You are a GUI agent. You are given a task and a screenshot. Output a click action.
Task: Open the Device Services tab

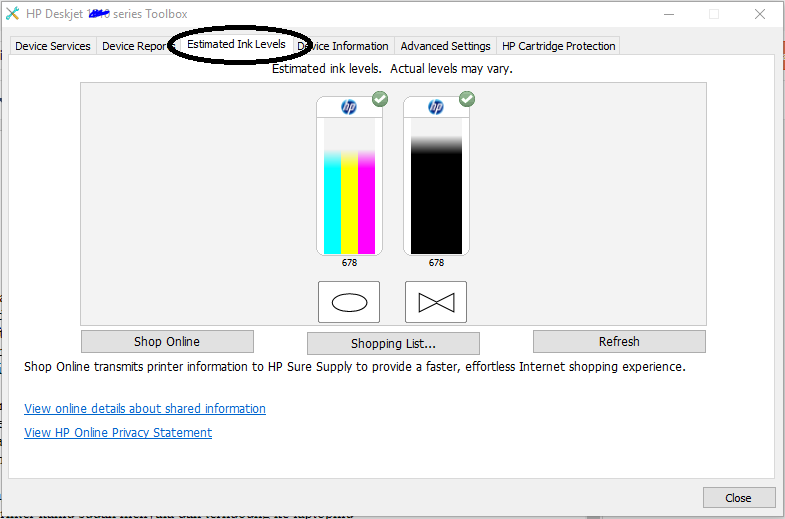[x=53, y=46]
